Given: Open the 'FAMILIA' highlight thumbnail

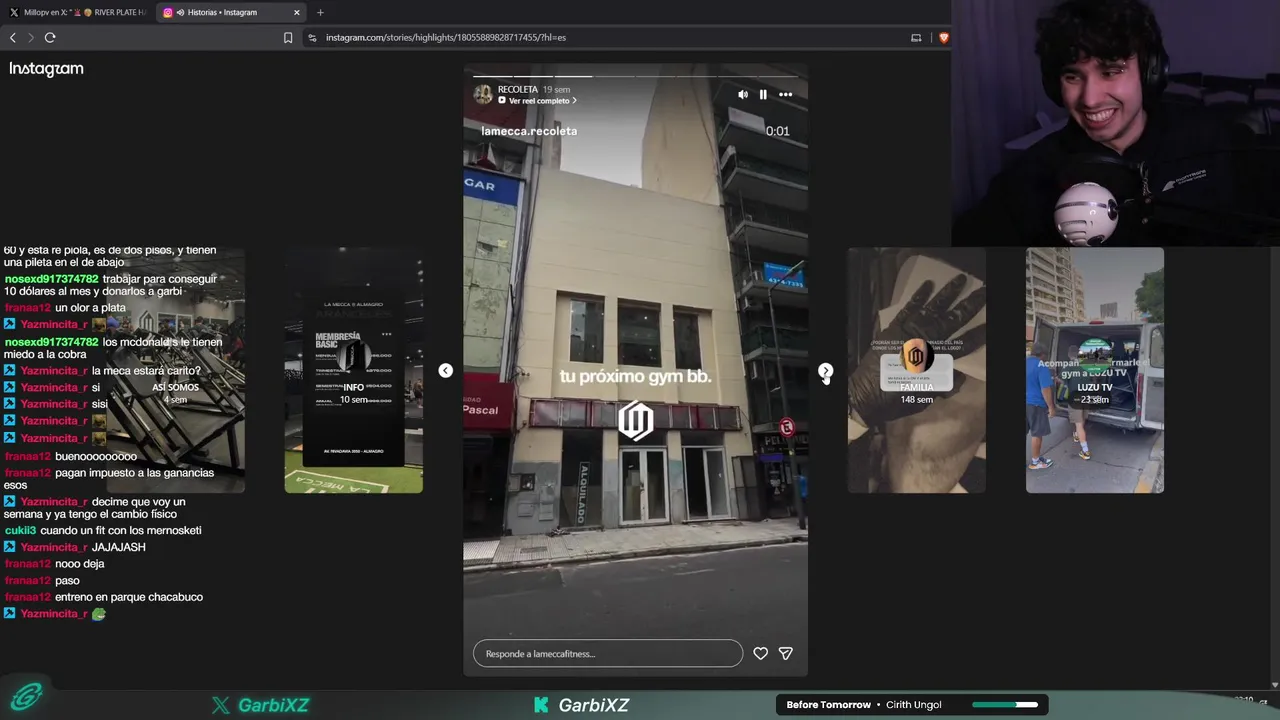Looking at the screenshot, I should [x=917, y=370].
